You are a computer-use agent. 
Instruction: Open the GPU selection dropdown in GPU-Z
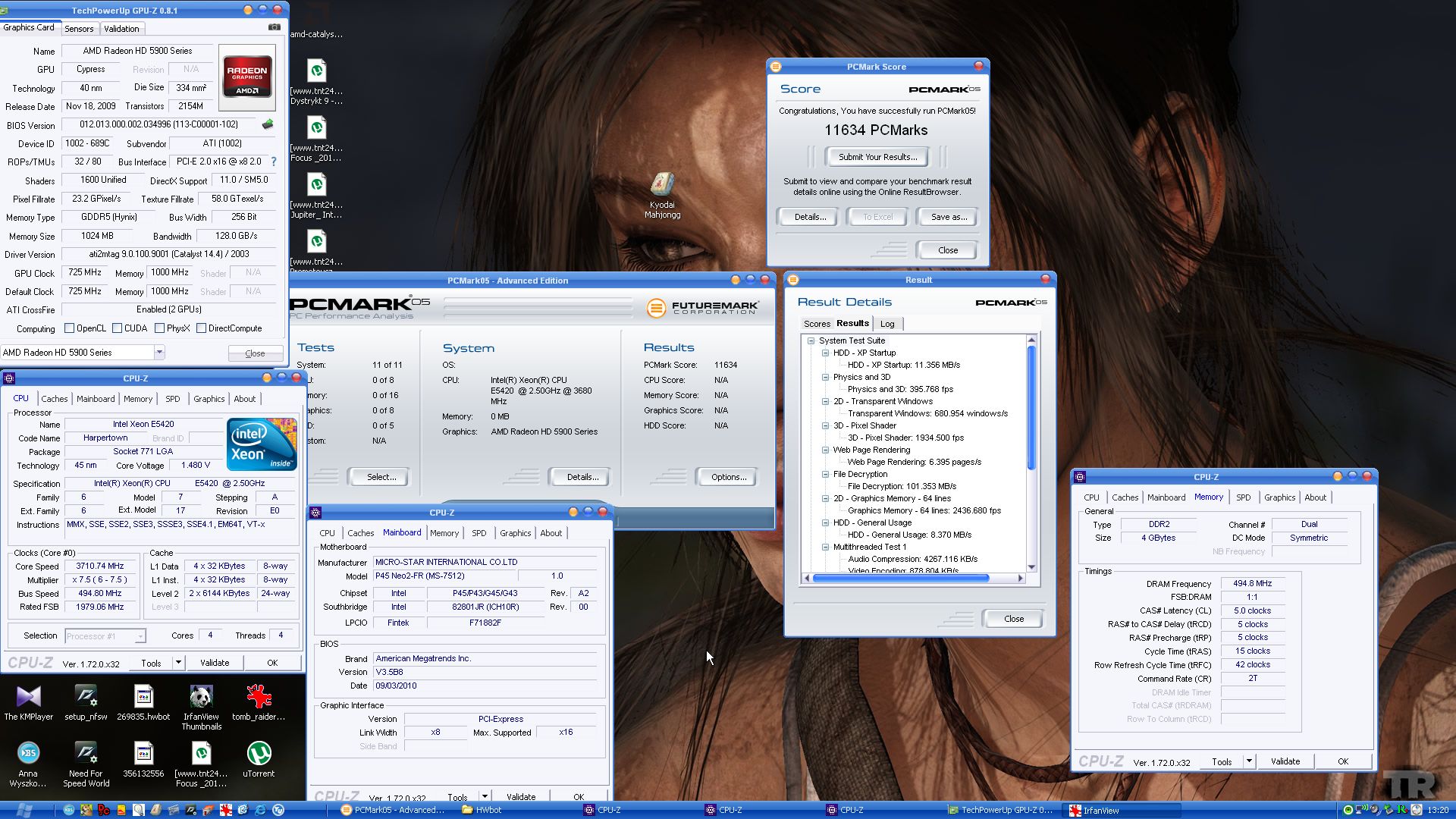pyautogui.click(x=159, y=353)
